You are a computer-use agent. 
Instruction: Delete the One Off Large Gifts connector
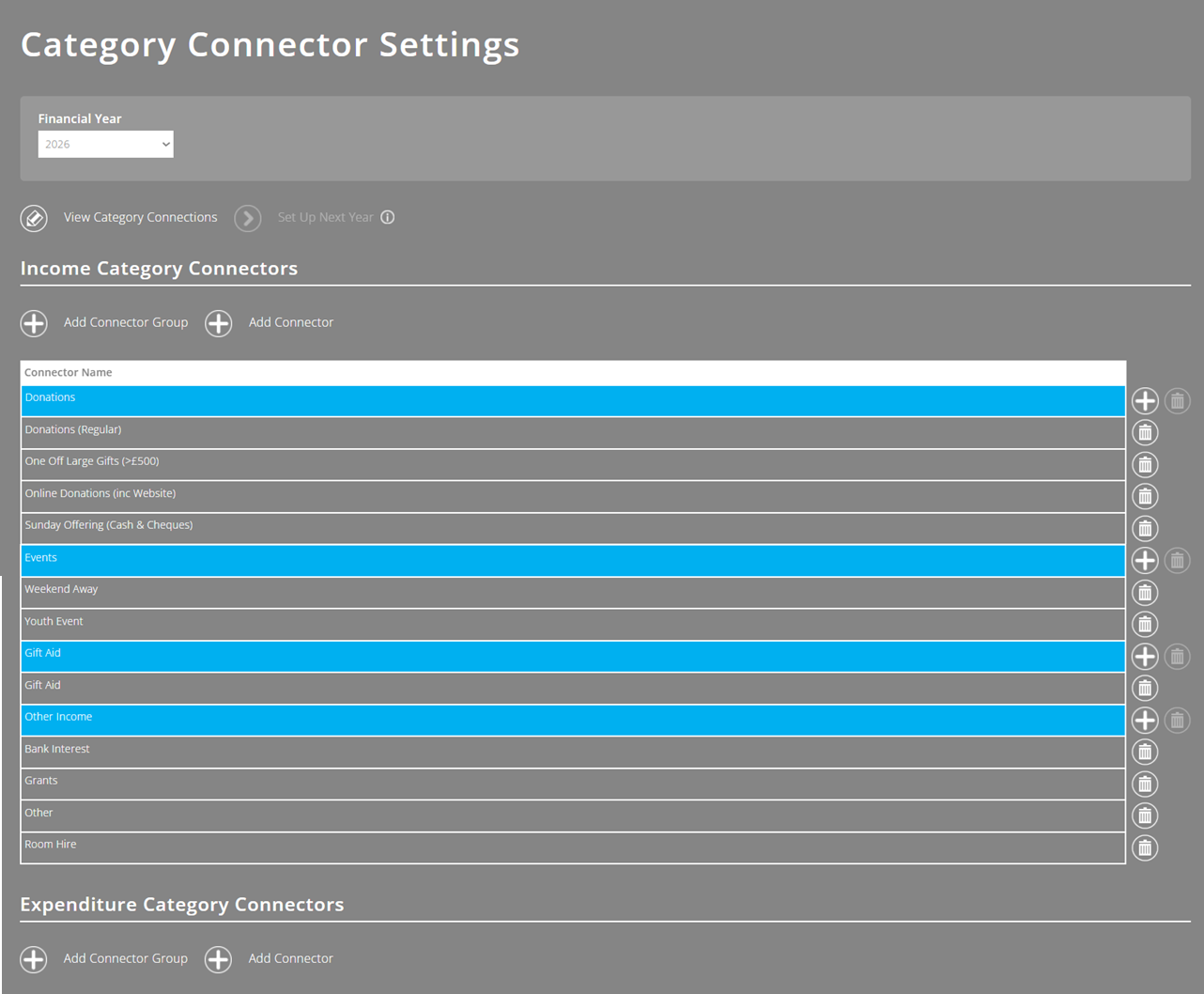tap(1145, 465)
